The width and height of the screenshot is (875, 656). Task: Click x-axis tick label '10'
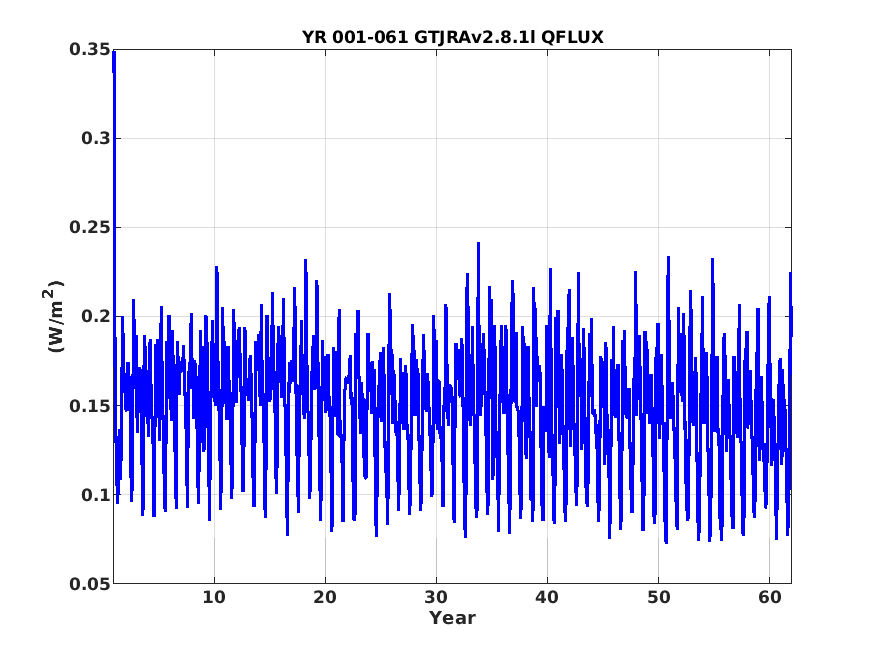point(214,597)
